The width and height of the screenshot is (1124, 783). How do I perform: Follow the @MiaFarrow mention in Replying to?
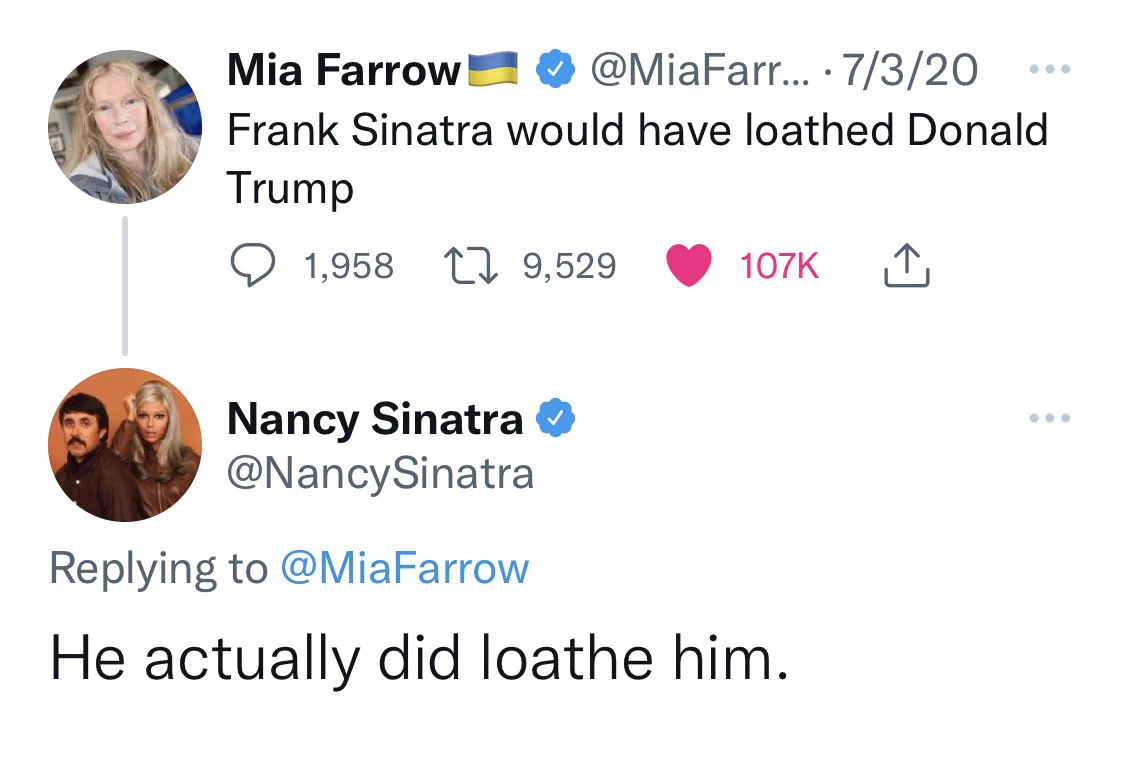(405, 569)
